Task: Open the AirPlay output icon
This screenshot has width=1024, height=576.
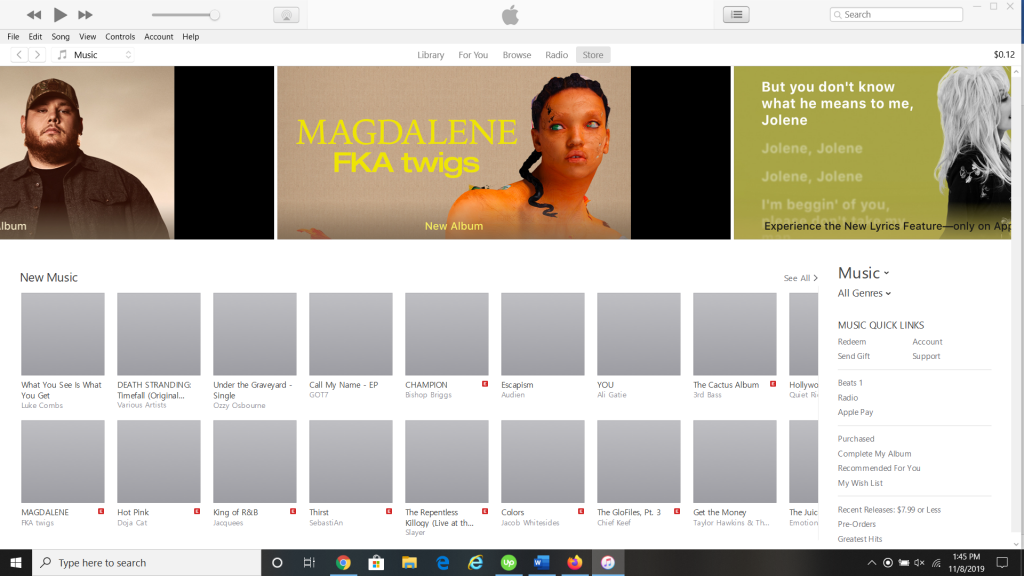Action: point(286,14)
